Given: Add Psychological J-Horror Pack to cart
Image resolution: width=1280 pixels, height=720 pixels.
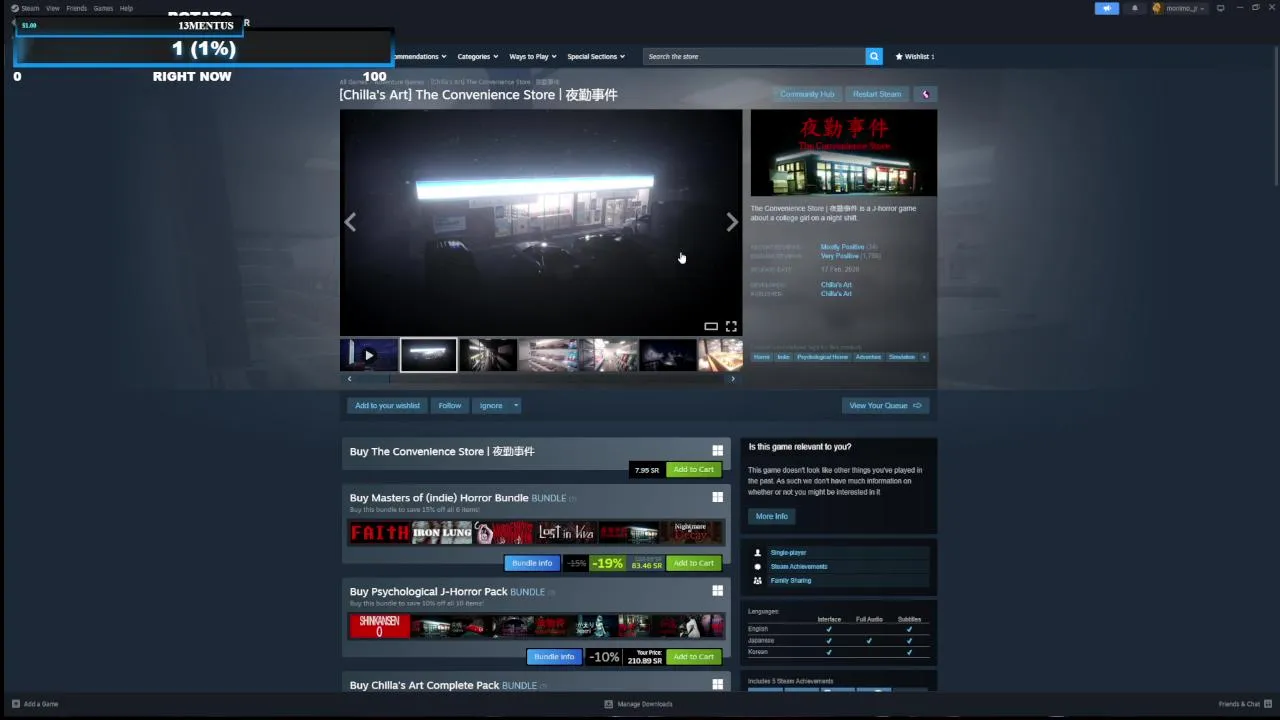Looking at the screenshot, I should pyautogui.click(x=693, y=657).
